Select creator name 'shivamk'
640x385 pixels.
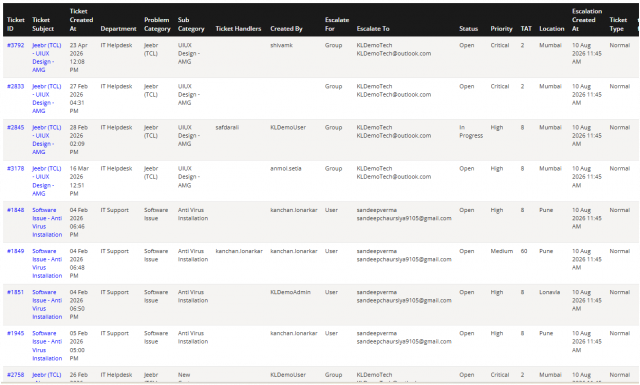[281, 45]
